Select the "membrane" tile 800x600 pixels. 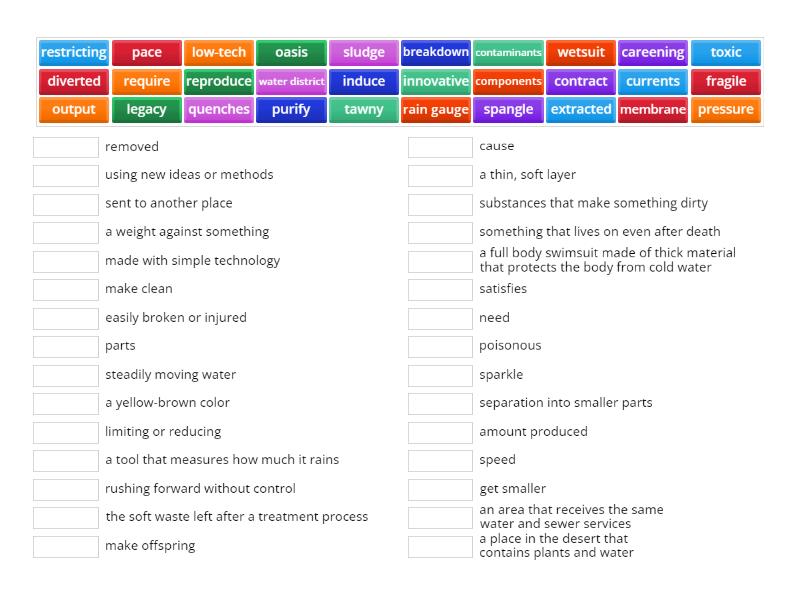(653, 110)
